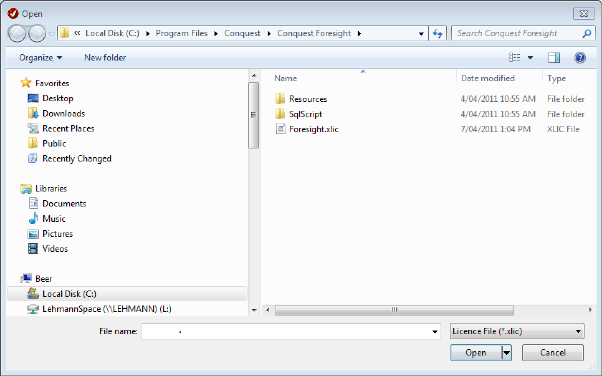Click the magnifier search icon

587,33
